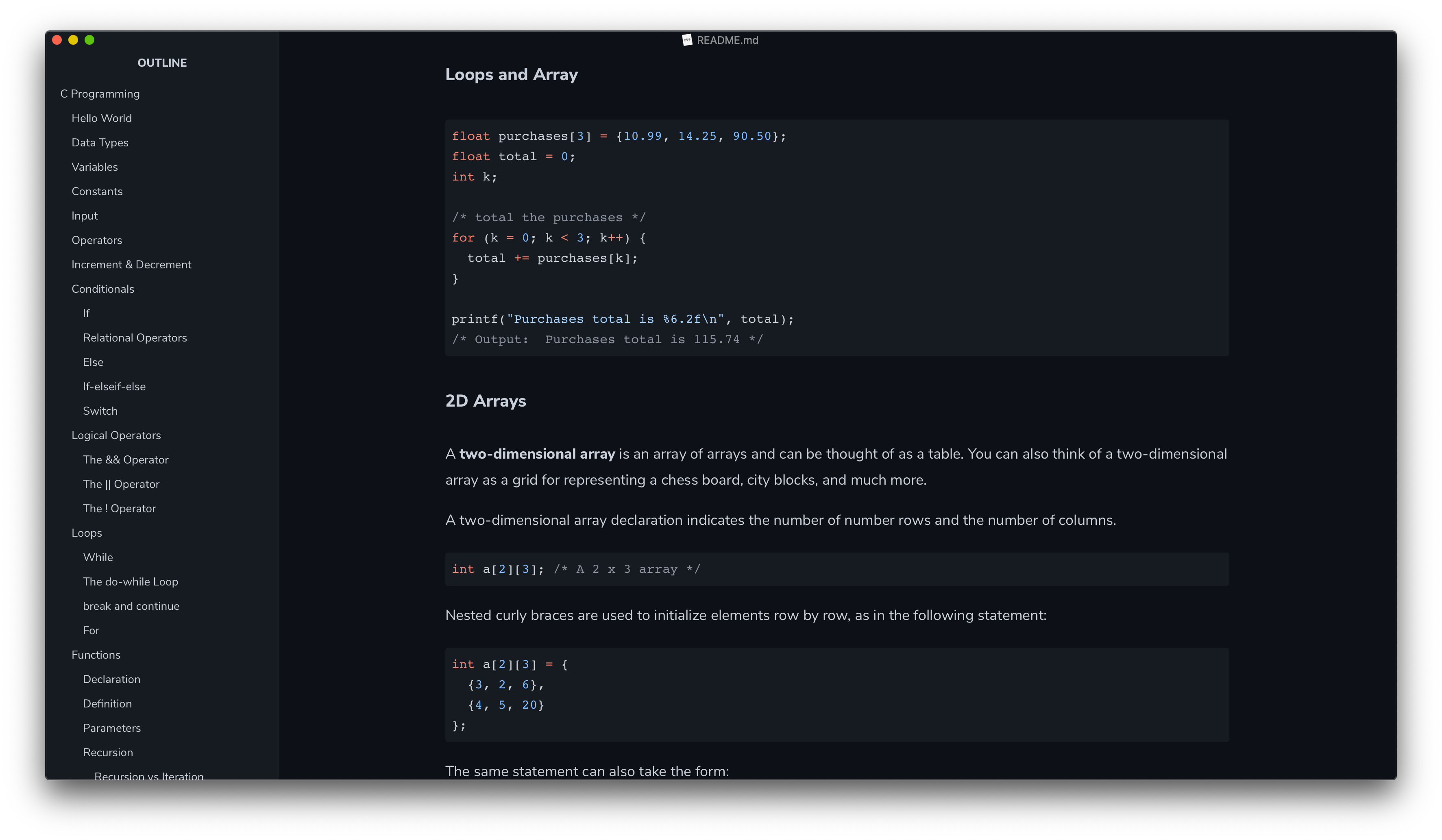Viewport: 1442px width, 840px height.
Task: Open Recursion outline entry
Action: click(x=108, y=753)
